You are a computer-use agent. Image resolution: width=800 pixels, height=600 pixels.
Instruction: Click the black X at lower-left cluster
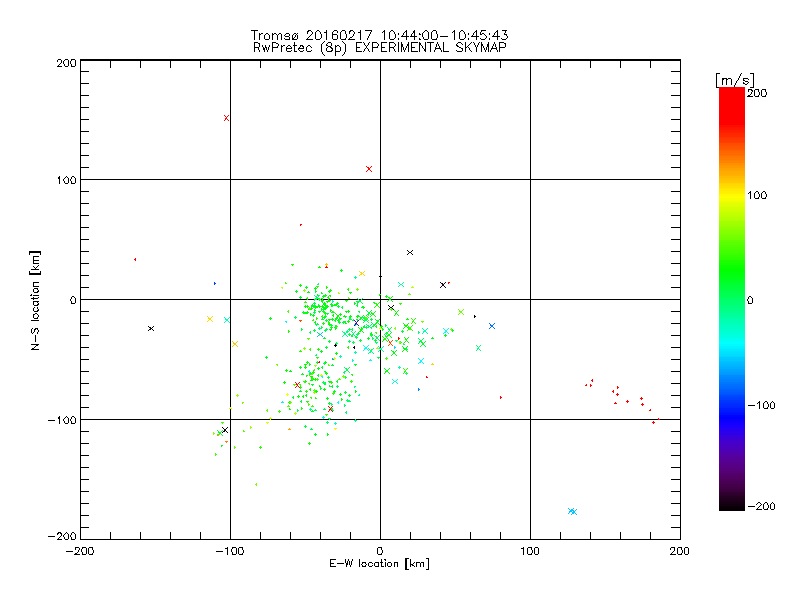pos(225,430)
